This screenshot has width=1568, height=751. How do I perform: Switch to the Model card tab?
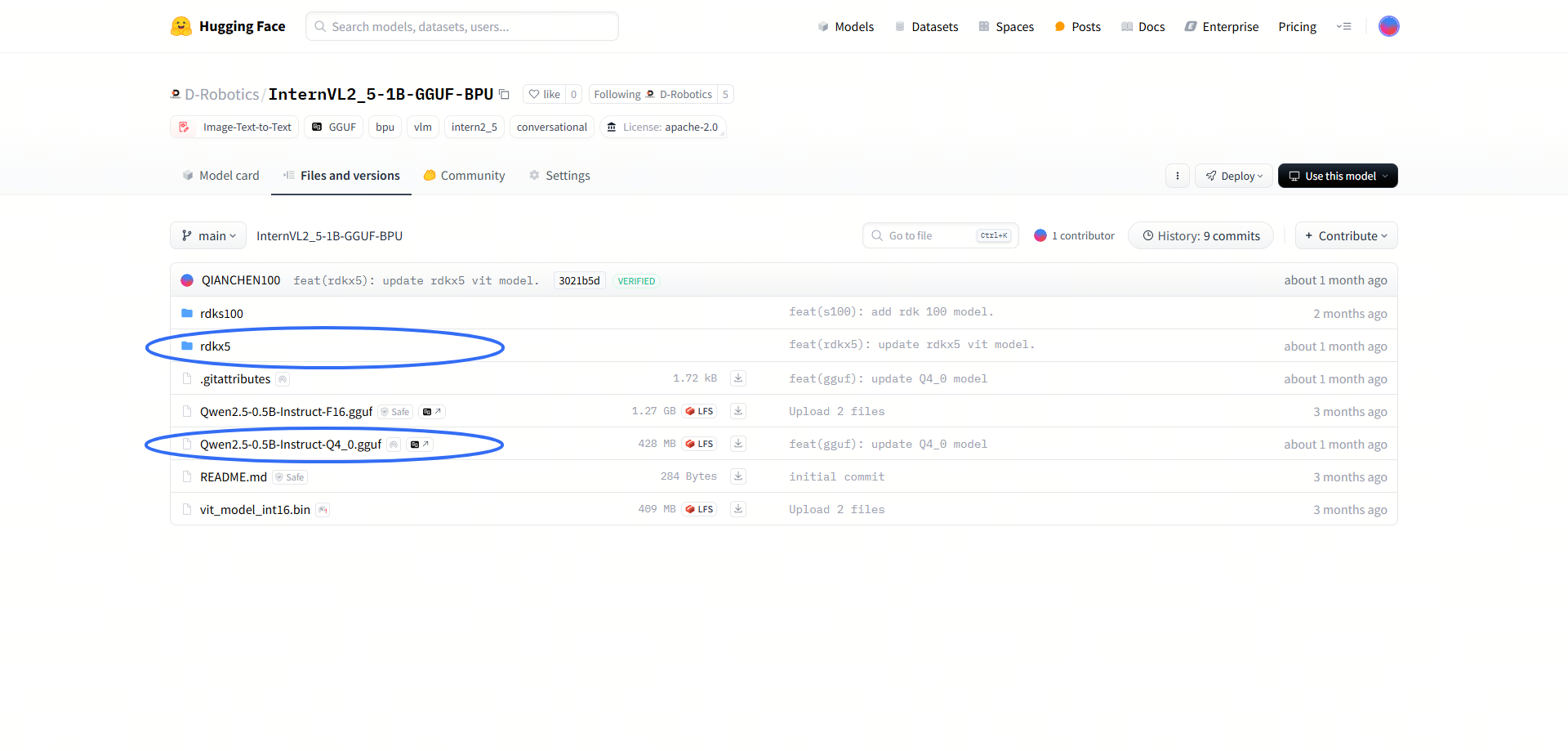(220, 176)
